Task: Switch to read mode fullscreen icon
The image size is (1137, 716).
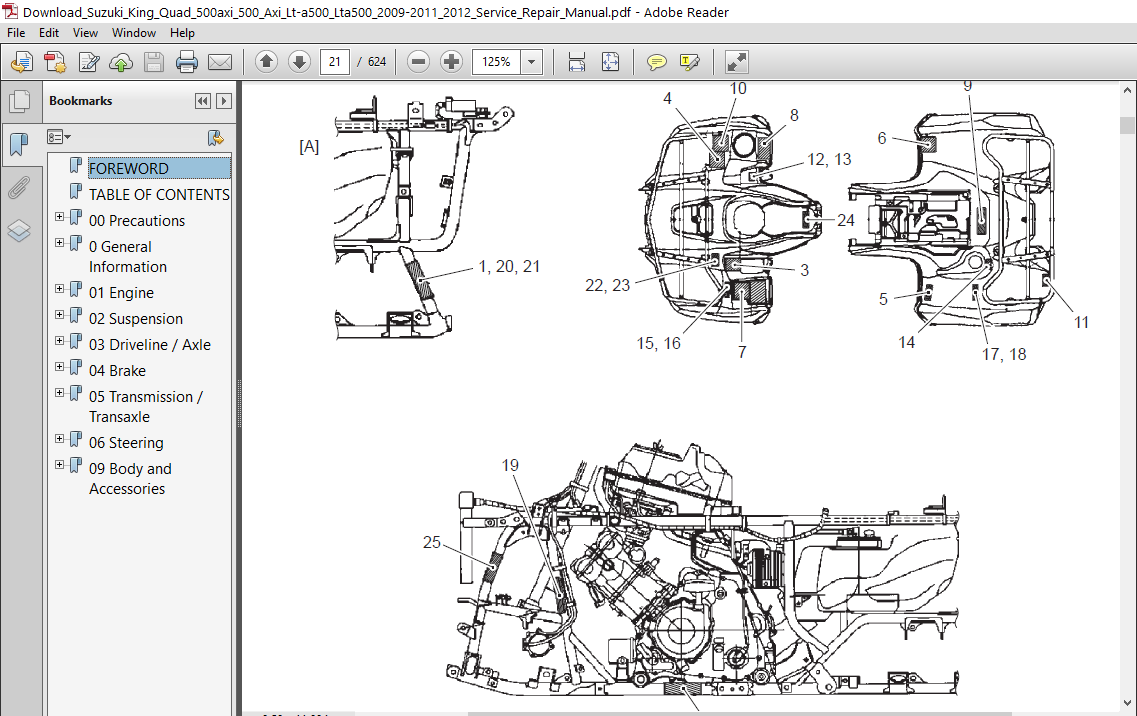Action: coord(736,62)
